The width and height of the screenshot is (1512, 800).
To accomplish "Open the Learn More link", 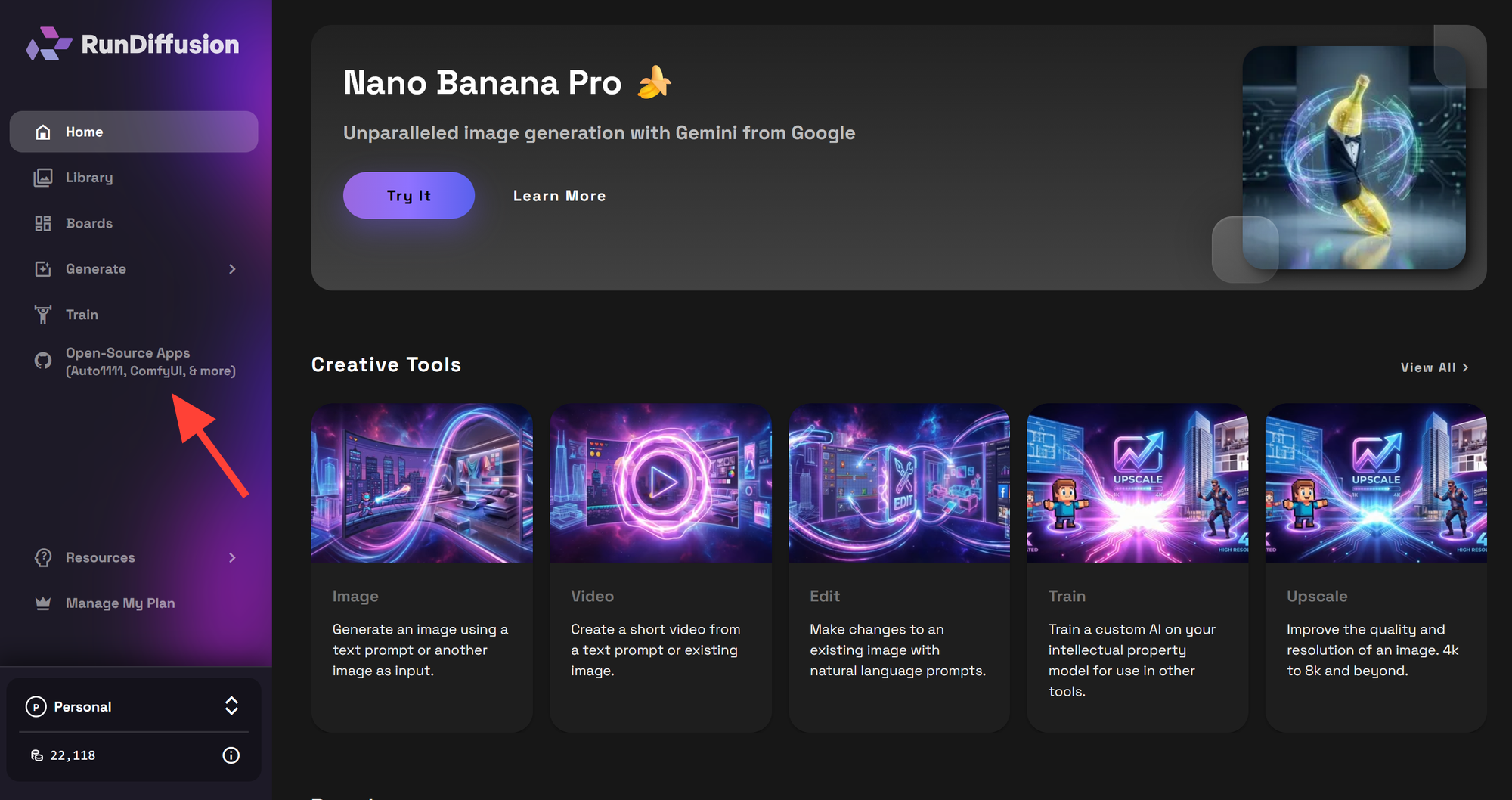I will pyautogui.click(x=559, y=196).
